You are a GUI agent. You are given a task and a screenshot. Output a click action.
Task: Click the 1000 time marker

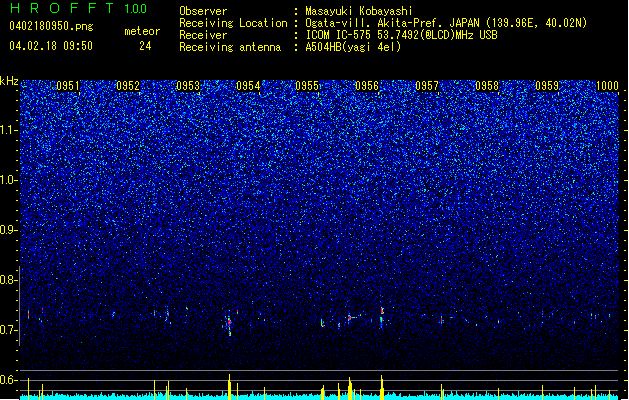607,86
